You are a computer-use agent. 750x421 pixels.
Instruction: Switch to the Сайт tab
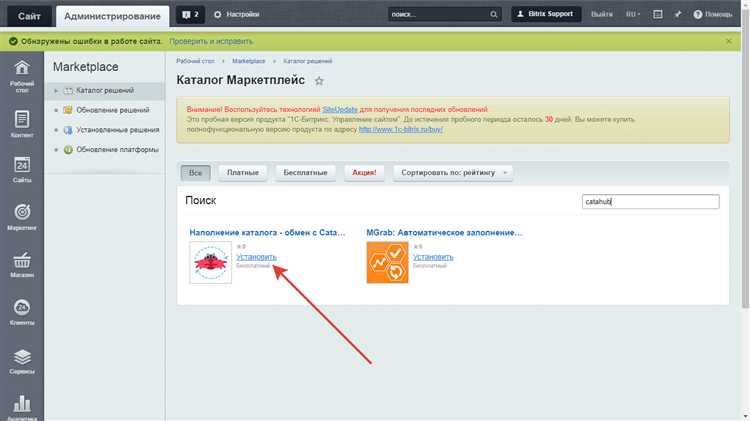pyautogui.click(x=29, y=16)
